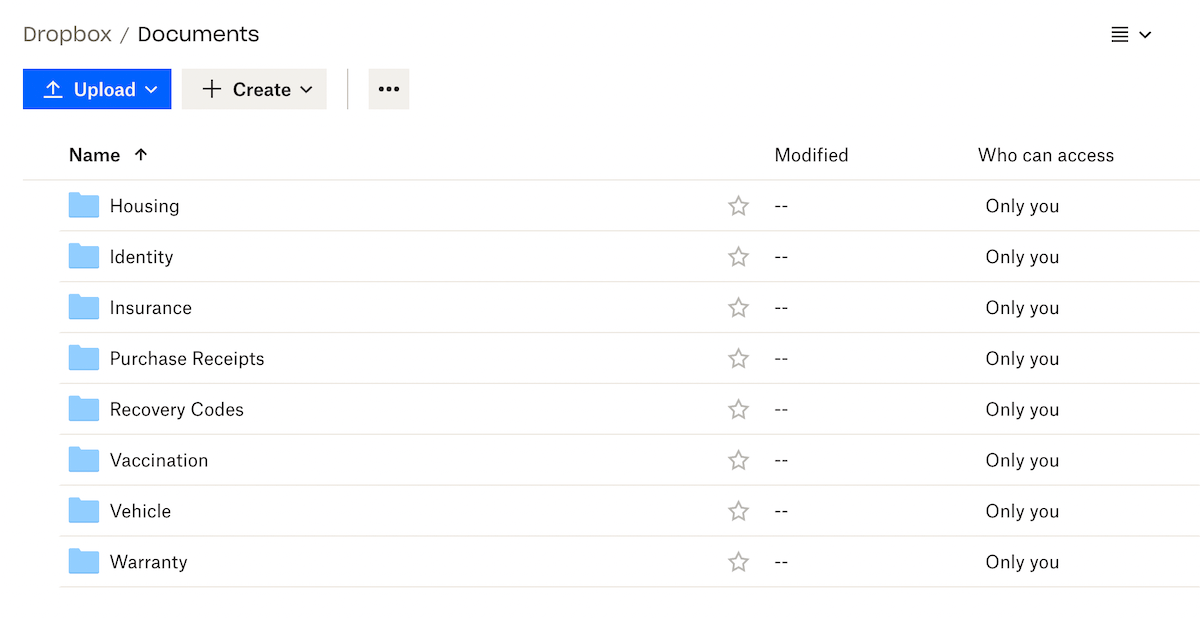
Task: Click the Dropbox breadcrumb link
Action: (66, 33)
